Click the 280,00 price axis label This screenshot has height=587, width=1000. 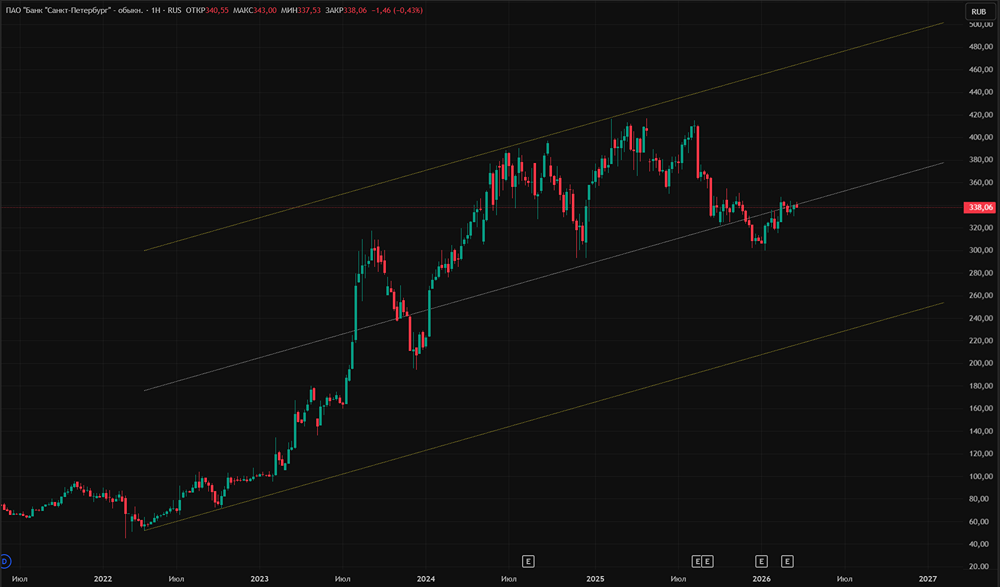click(x=980, y=273)
